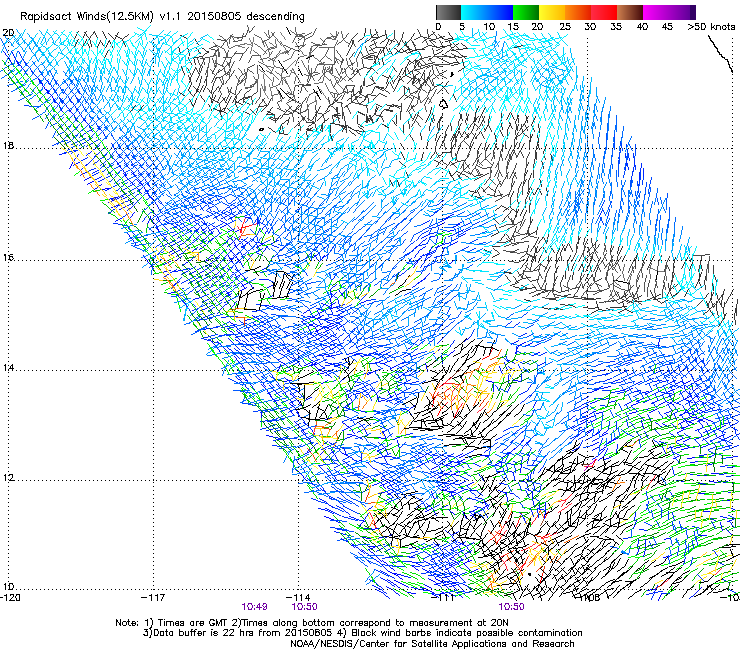Click the legend value 40
This screenshot has width=740, height=650.
tap(642, 27)
